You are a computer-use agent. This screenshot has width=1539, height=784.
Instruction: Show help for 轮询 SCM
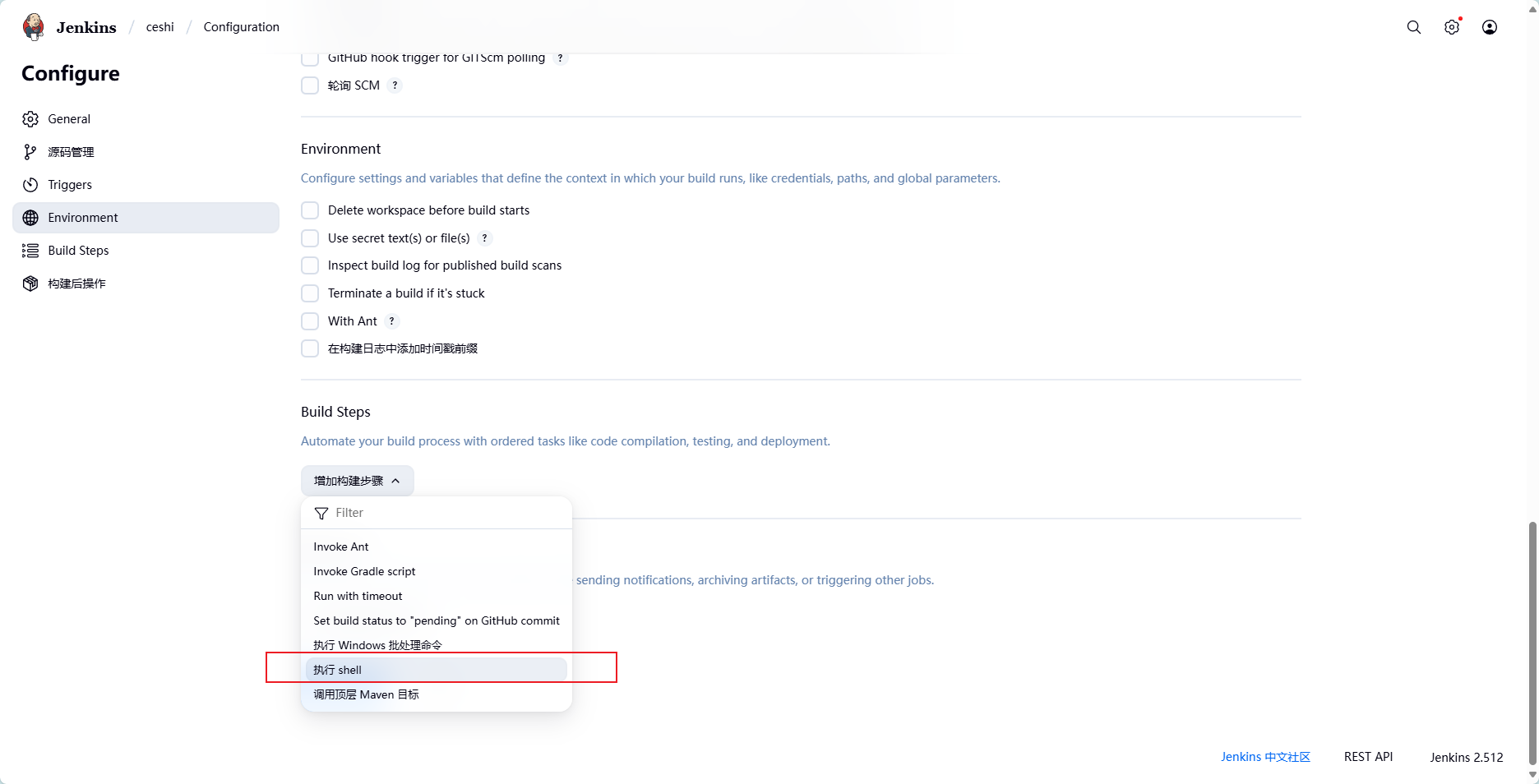pyautogui.click(x=395, y=85)
